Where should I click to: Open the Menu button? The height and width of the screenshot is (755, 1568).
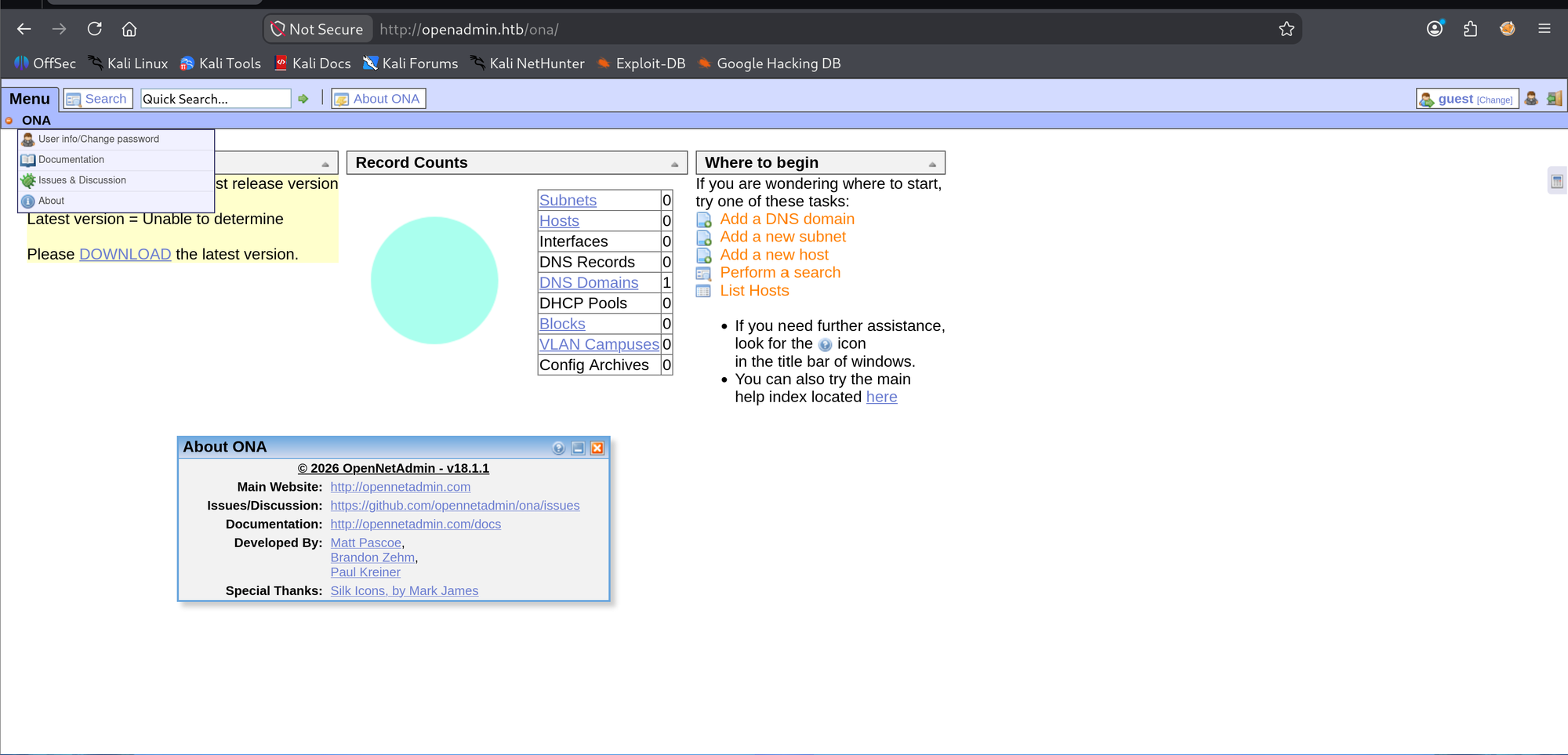point(30,99)
